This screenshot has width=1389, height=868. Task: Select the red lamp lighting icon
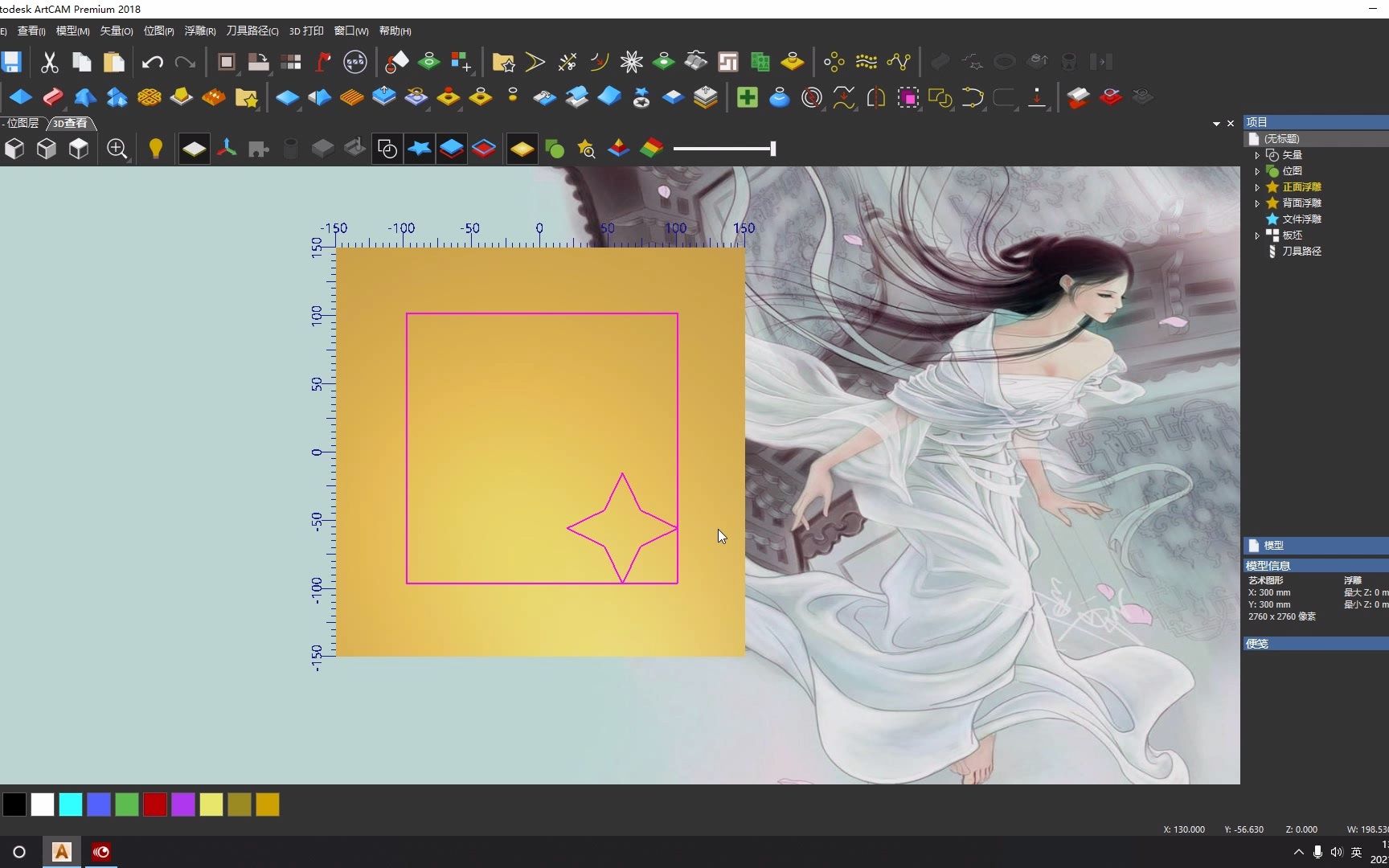pos(324,62)
